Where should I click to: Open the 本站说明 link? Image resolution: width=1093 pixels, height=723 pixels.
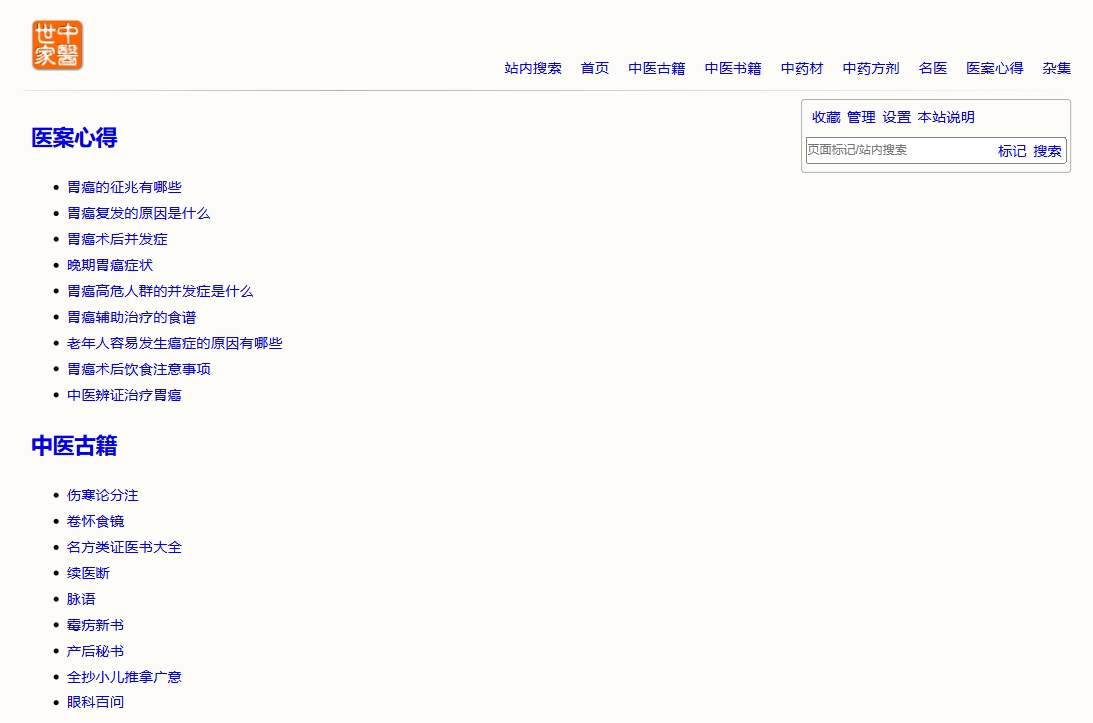pos(946,117)
